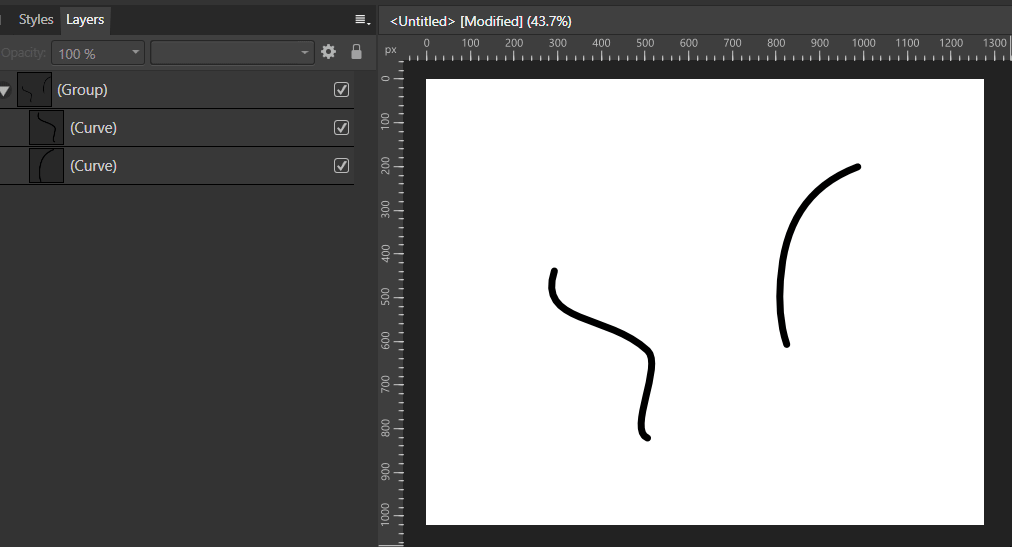Hide the first (Curve) layer via checkbox
1012x547 pixels.
point(341,128)
